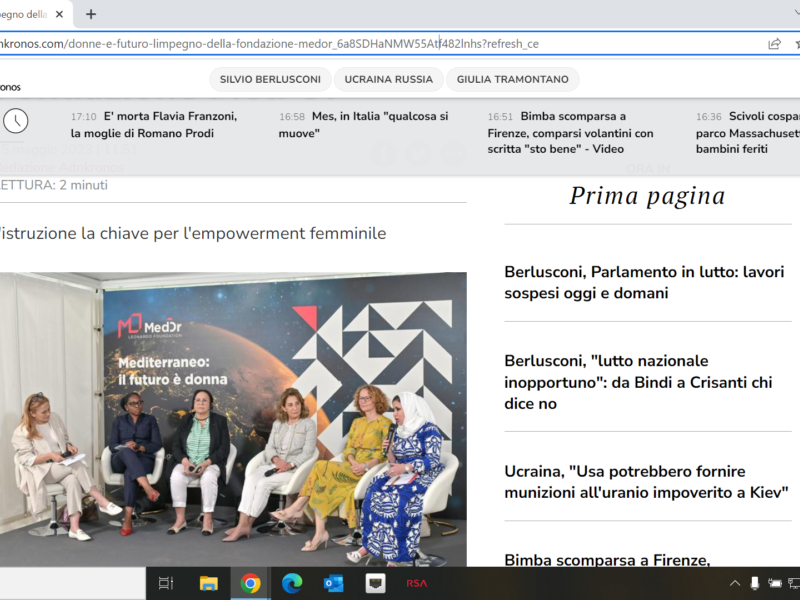Open Berlusconi Parlamento in lutto headline
Image resolution: width=800 pixels, height=600 pixels.
[x=644, y=283]
